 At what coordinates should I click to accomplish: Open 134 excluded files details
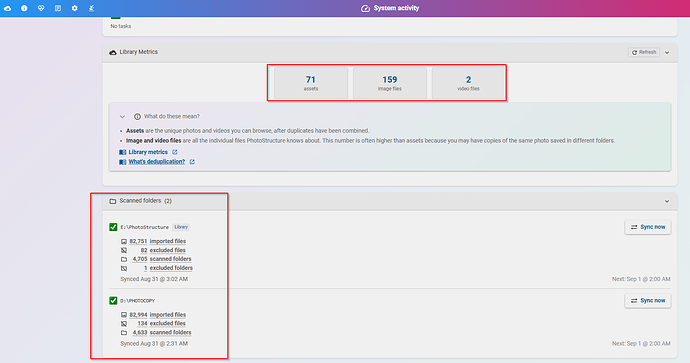click(161, 323)
